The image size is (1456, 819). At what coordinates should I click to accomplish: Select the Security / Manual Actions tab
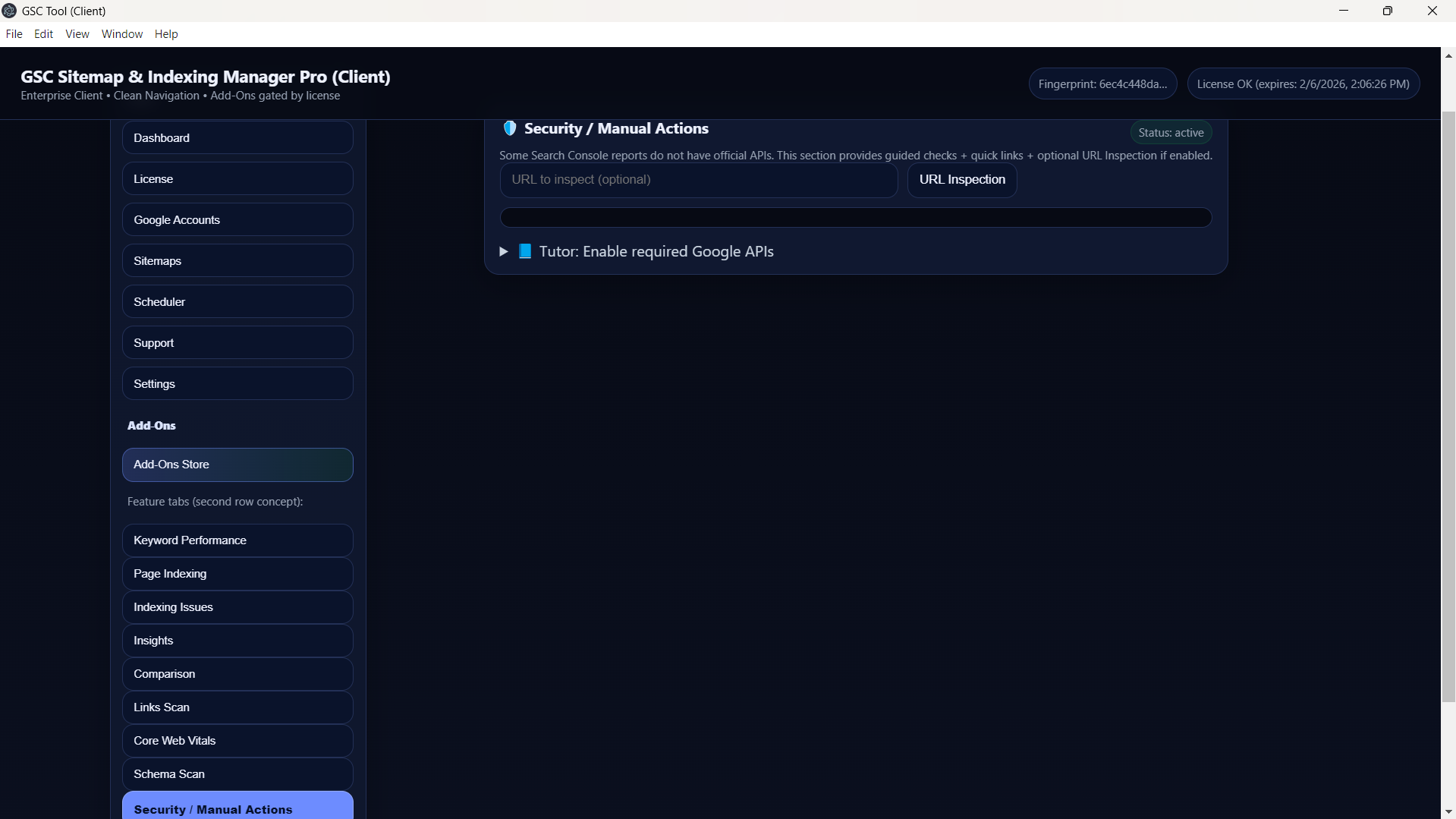coord(237,808)
